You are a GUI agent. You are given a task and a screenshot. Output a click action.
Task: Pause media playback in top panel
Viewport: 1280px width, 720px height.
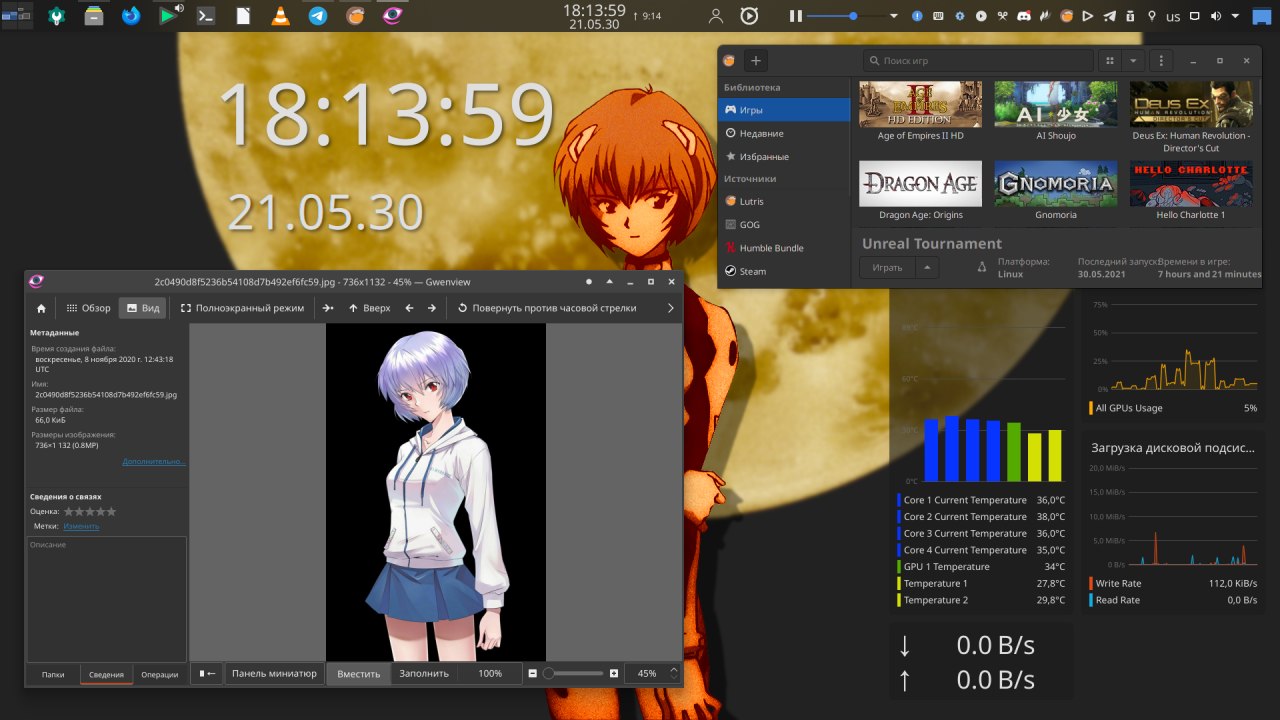coord(796,16)
